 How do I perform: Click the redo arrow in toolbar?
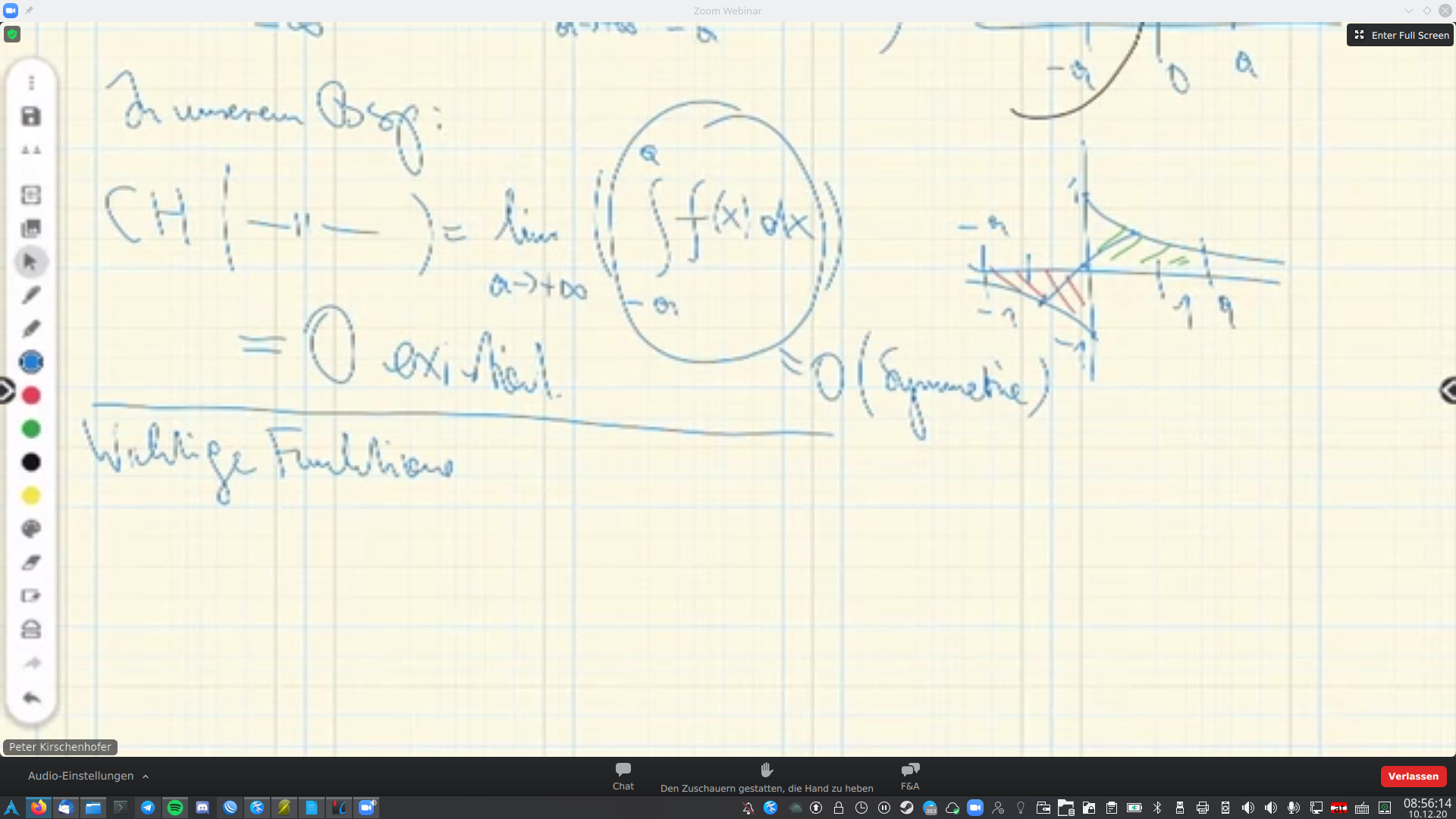pos(31,664)
